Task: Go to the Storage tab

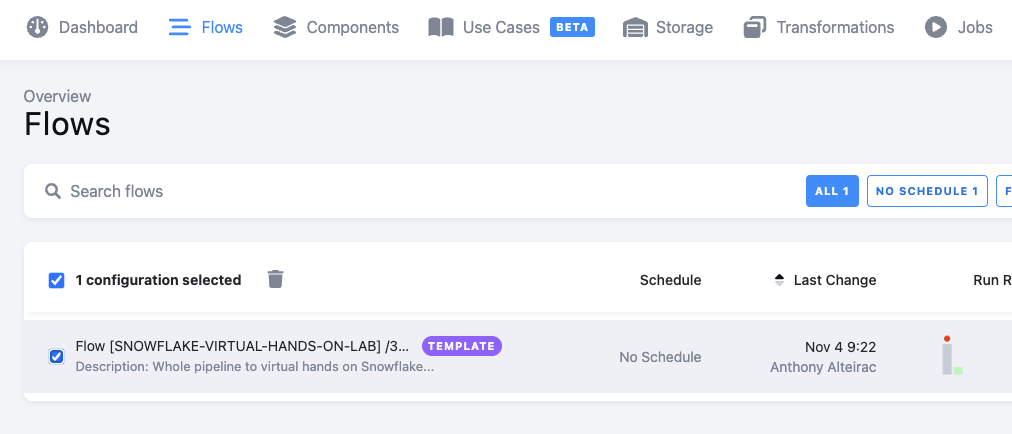Action: pyautogui.click(x=684, y=27)
